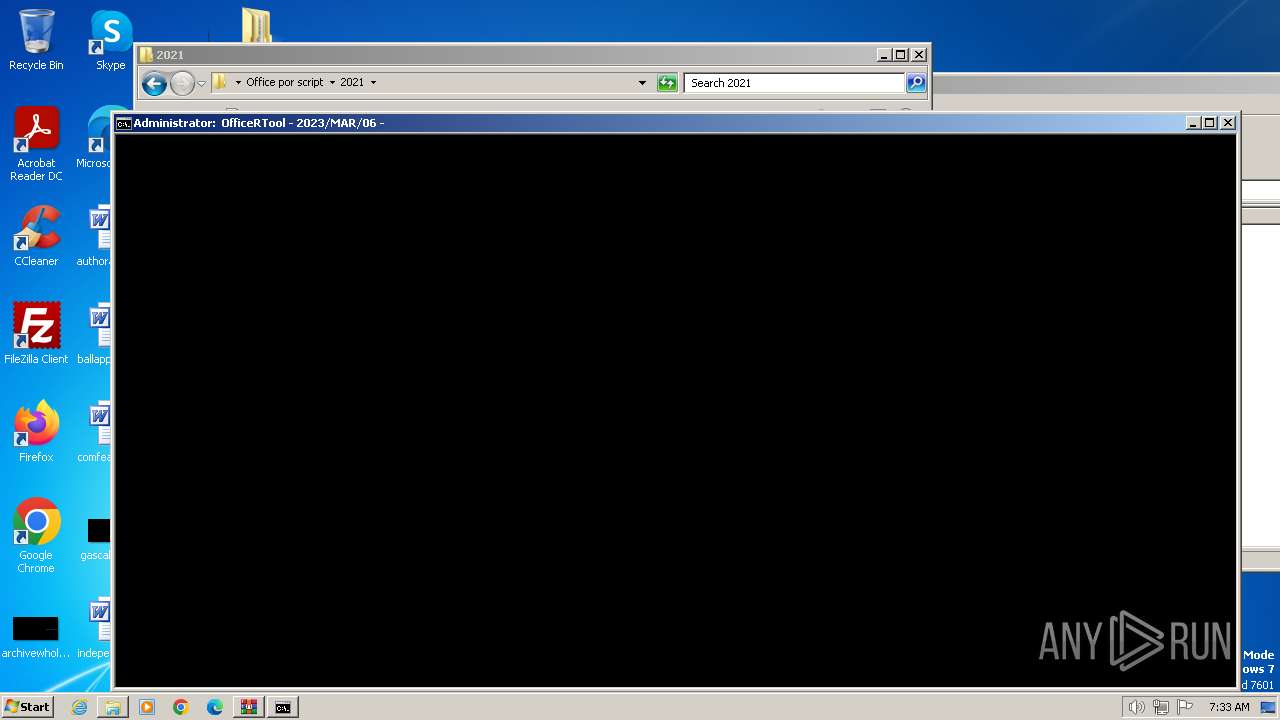1280x720 pixels.
Task: Open CCleaner desktop shortcut
Action: tap(36, 236)
